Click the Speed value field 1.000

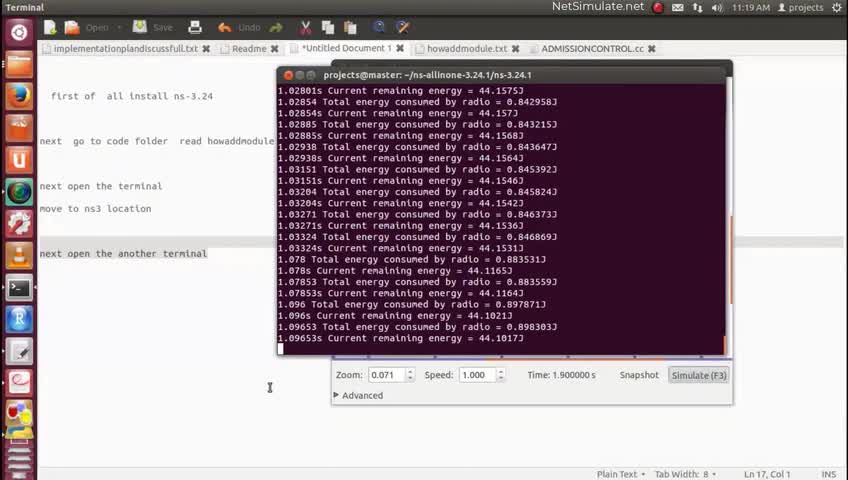(477, 375)
